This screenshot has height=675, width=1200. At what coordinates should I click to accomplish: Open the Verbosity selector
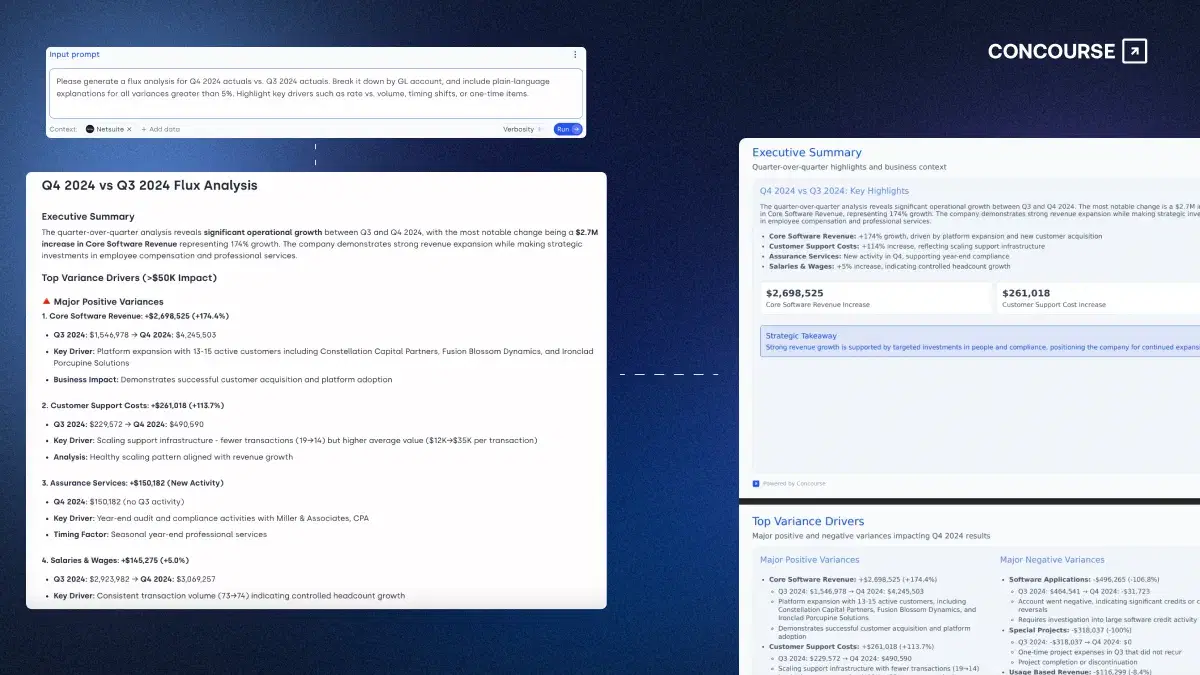click(x=523, y=129)
